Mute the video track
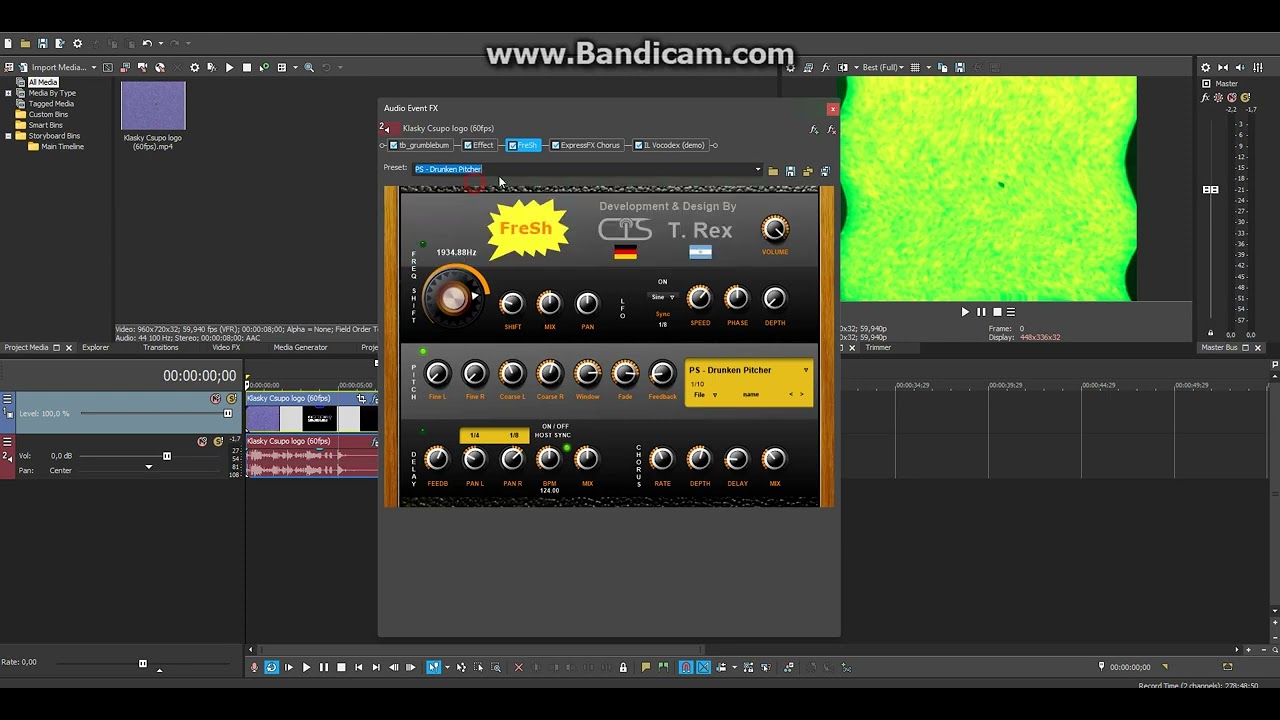The image size is (1280, 720). coord(215,399)
